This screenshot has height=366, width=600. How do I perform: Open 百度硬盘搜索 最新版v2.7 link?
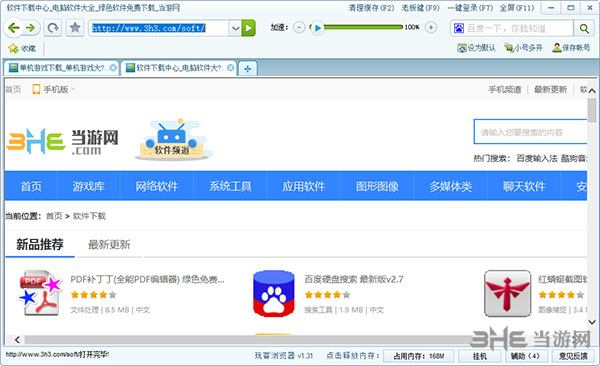pyautogui.click(x=354, y=279)
